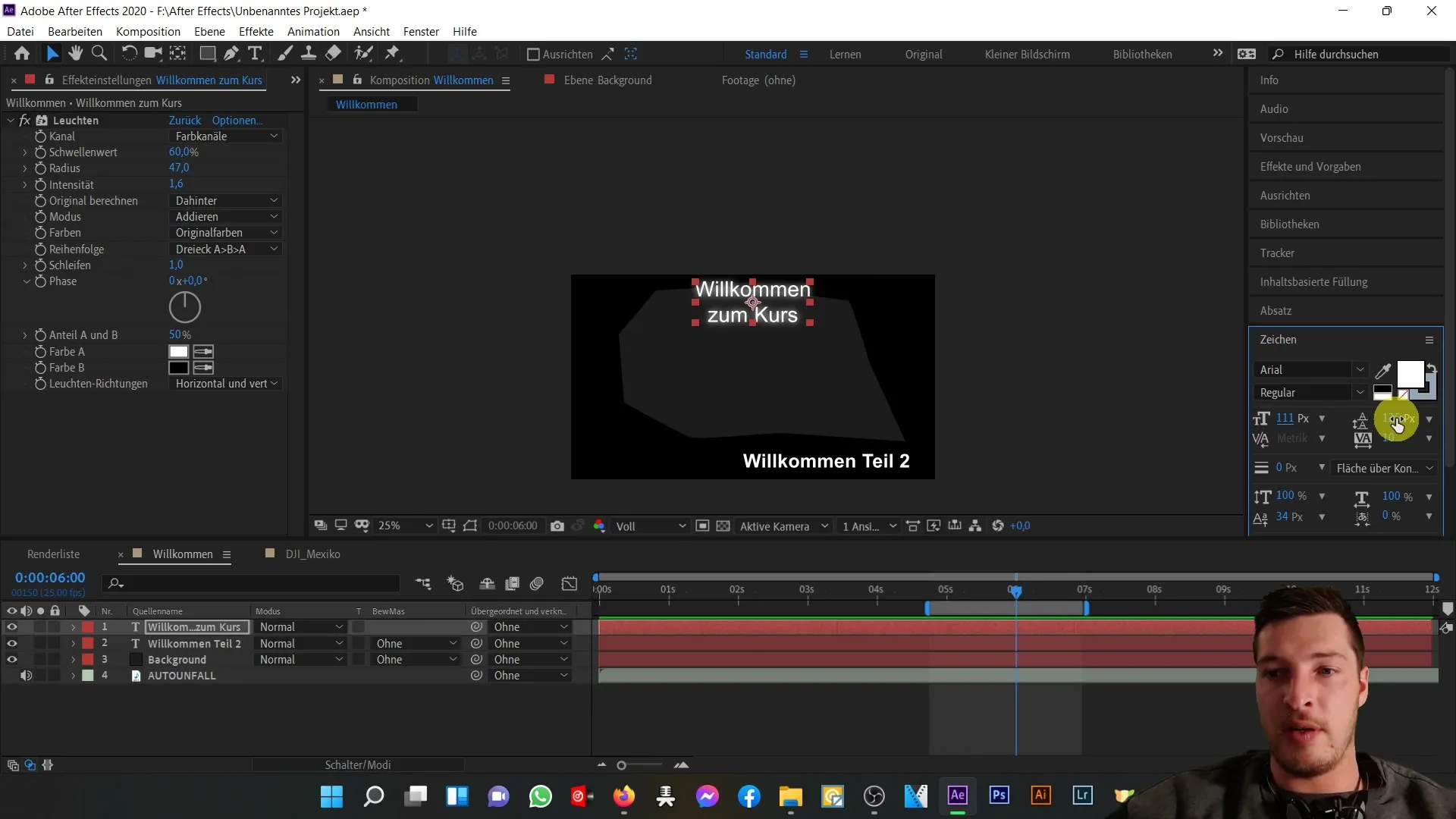The height and width of the screenshot is (819, 1456).
Task: Open the Komposition menu
Action: pyautogui.click(x=148, y=31)
